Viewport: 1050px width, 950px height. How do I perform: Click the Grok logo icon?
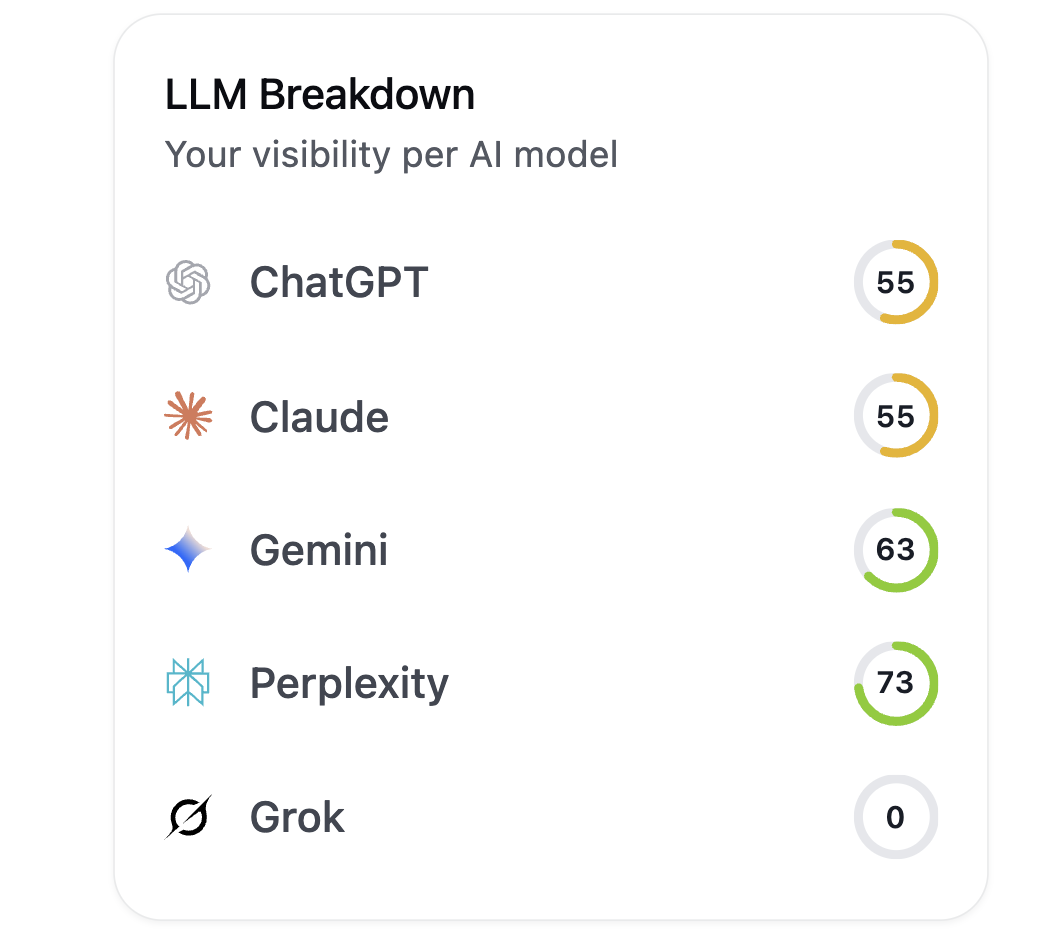188,816
